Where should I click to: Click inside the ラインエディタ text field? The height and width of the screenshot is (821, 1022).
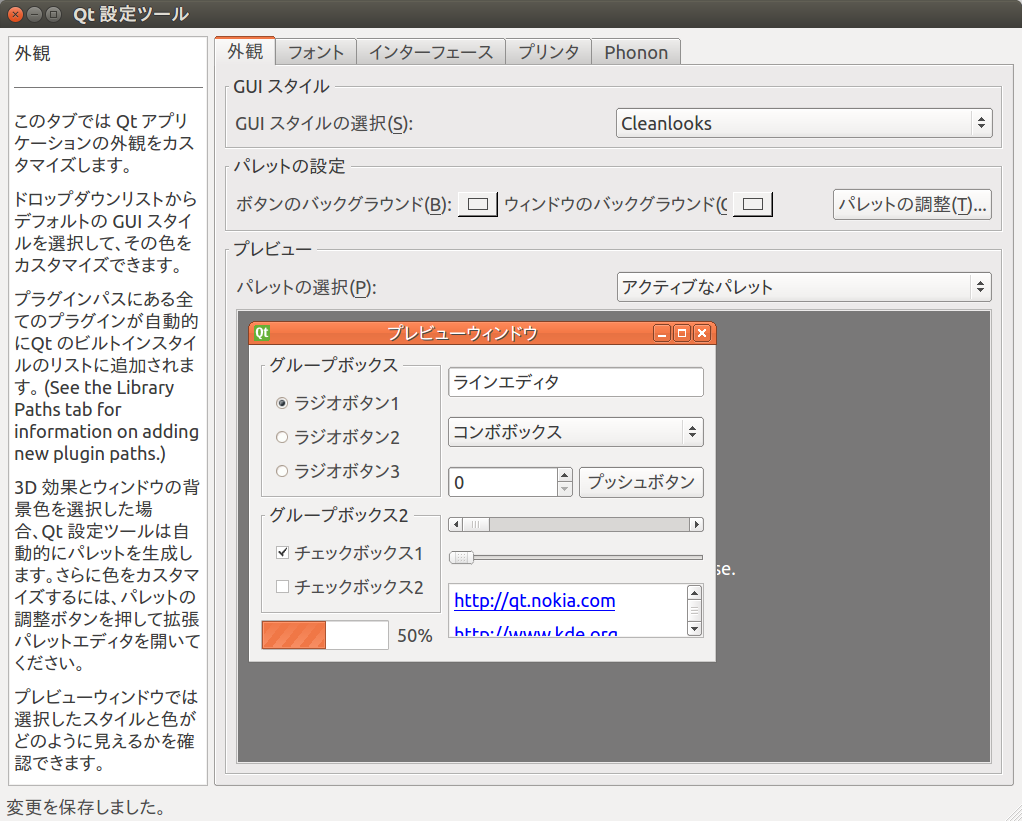pyautogui.click(x=576, y=382)
